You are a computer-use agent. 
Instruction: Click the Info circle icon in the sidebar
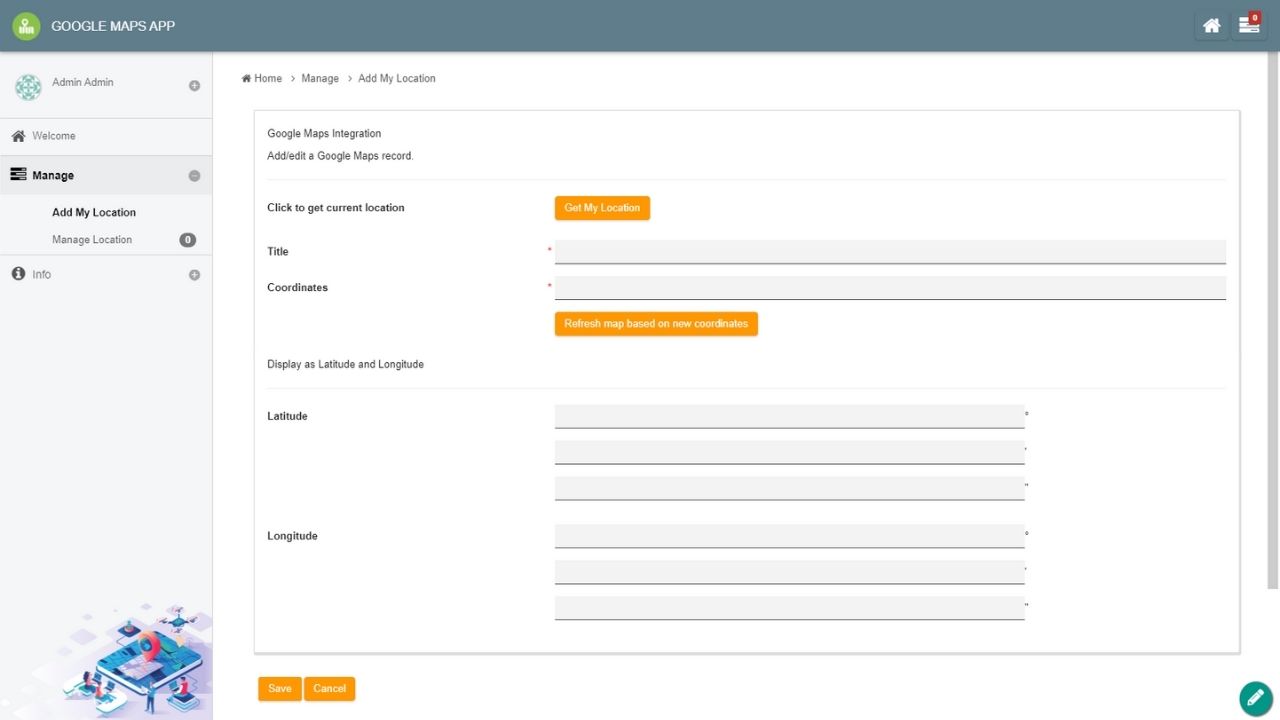(x=18, y=274)
